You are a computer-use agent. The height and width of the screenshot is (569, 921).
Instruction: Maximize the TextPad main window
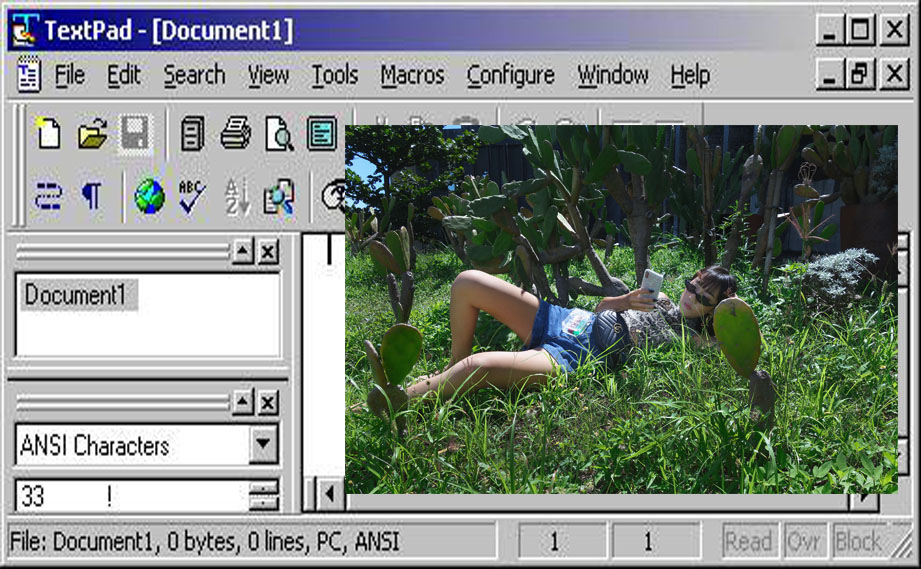861,30
